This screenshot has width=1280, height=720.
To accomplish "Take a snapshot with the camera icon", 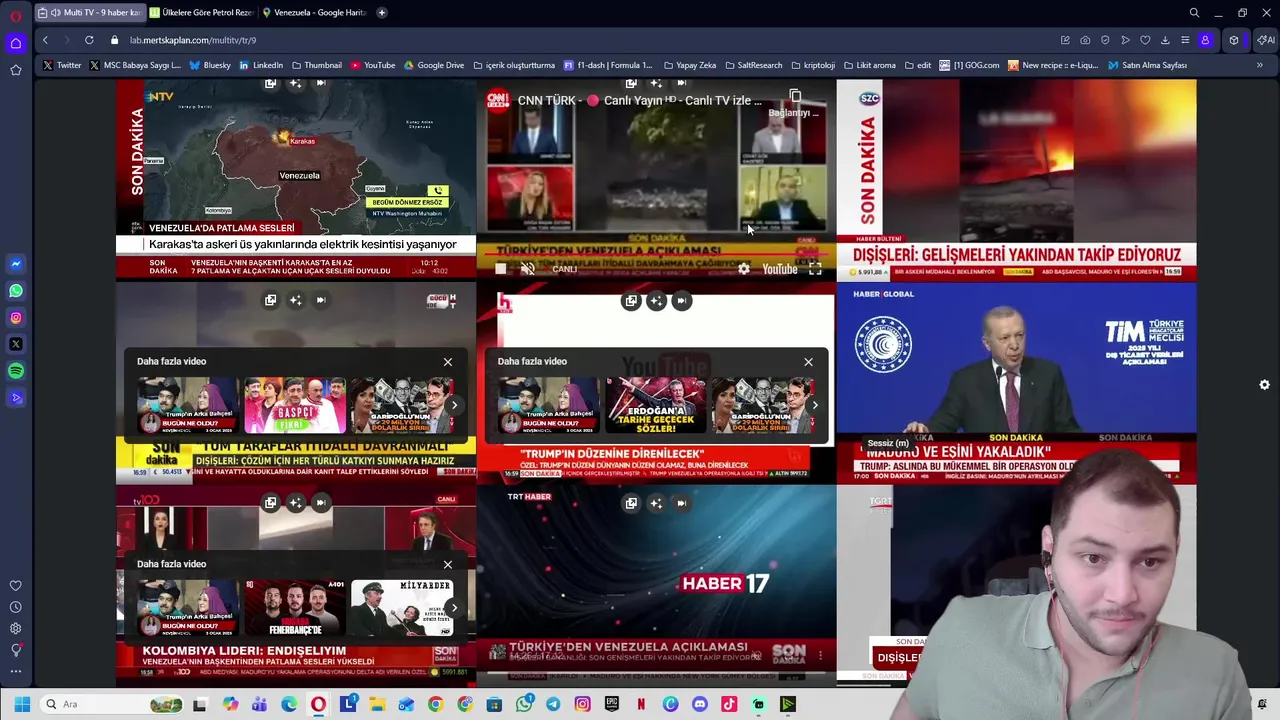I will click(x=1085, y=40).
